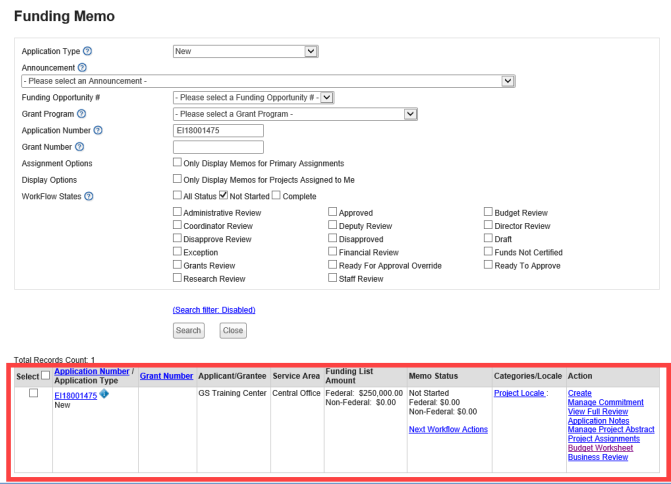
Task: Sort by the Grant Number column header
Action: 166,376
